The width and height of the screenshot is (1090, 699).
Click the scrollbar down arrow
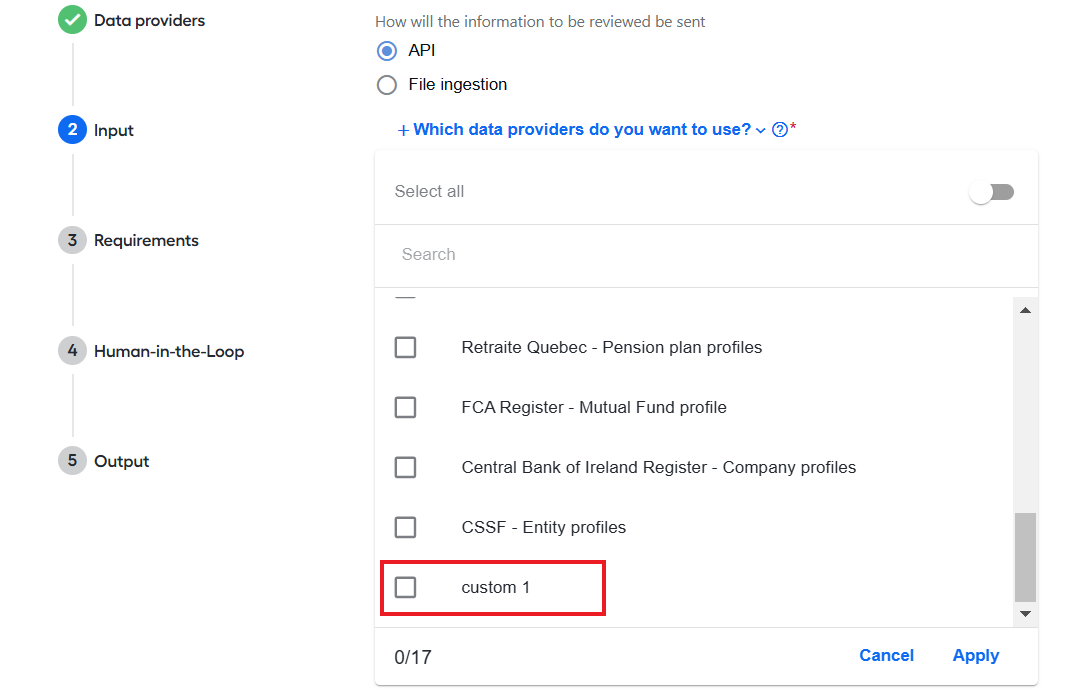1025,614
